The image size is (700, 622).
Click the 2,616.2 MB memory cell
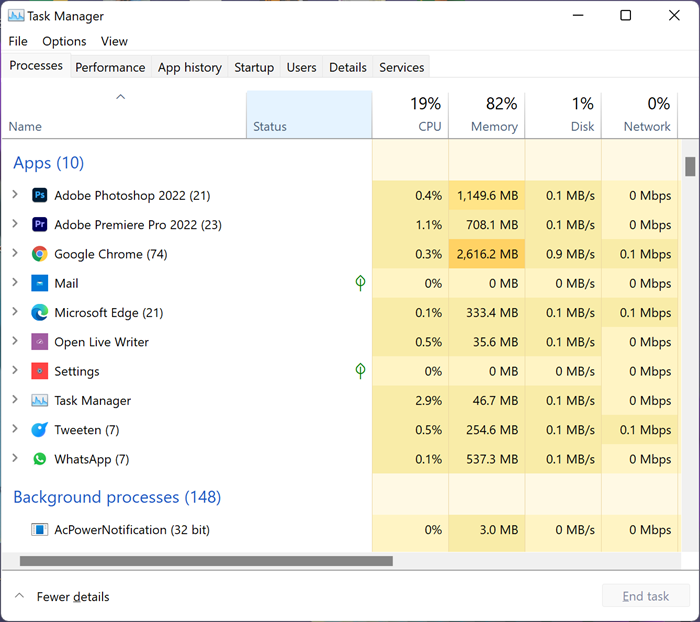pyautogui.click(x=487, y=254)
